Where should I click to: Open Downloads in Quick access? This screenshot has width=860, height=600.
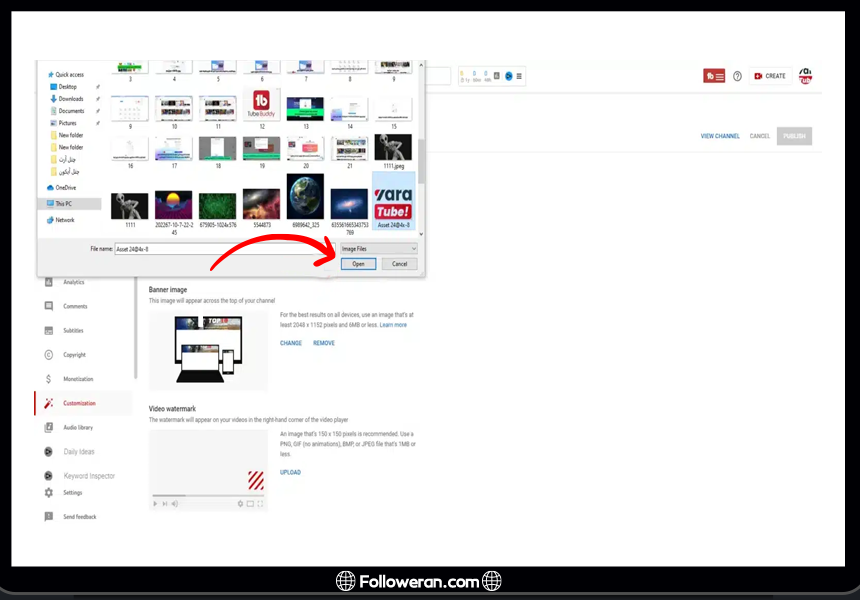point(70,99)
